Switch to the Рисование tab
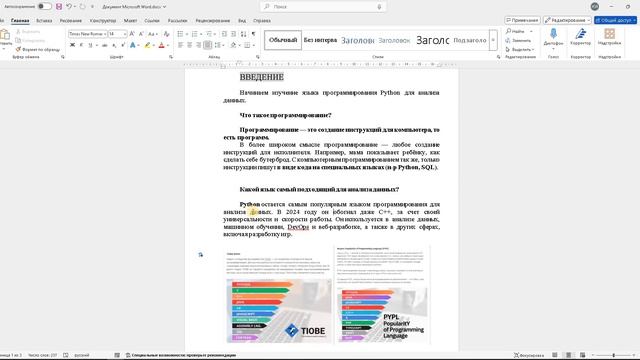This screenshot has width=640, height=360. 71,20
